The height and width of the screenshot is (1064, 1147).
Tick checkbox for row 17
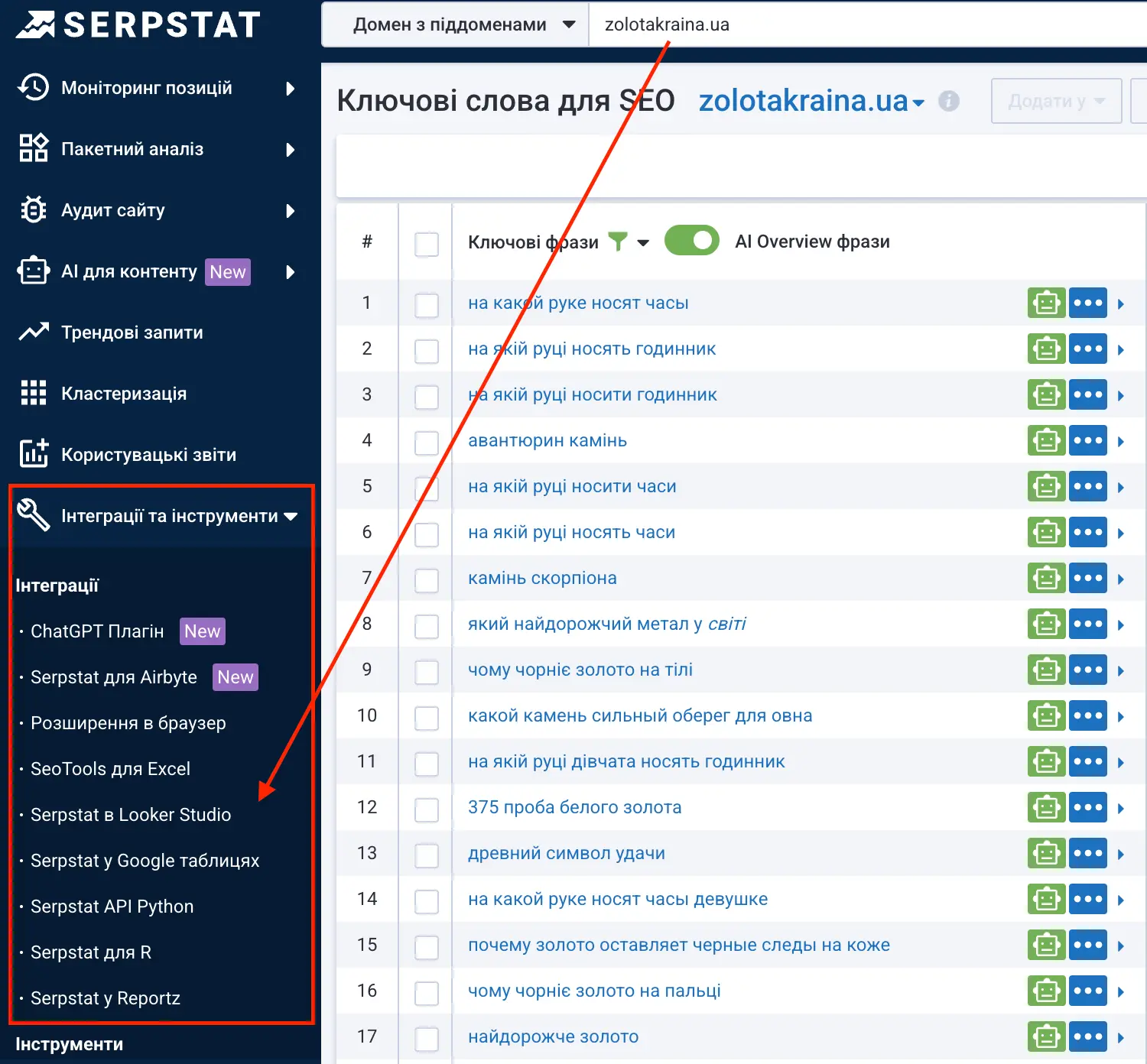pyautogui.click(x=427, y=1040)
